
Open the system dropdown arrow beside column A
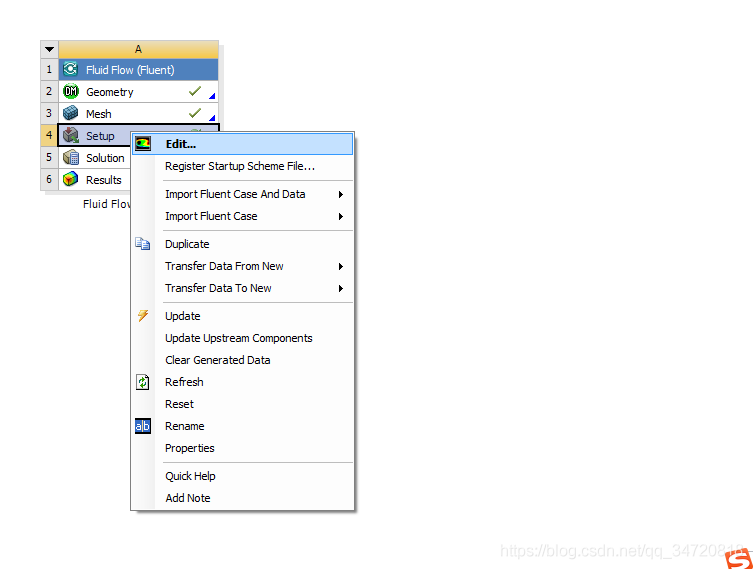(49, 49)
